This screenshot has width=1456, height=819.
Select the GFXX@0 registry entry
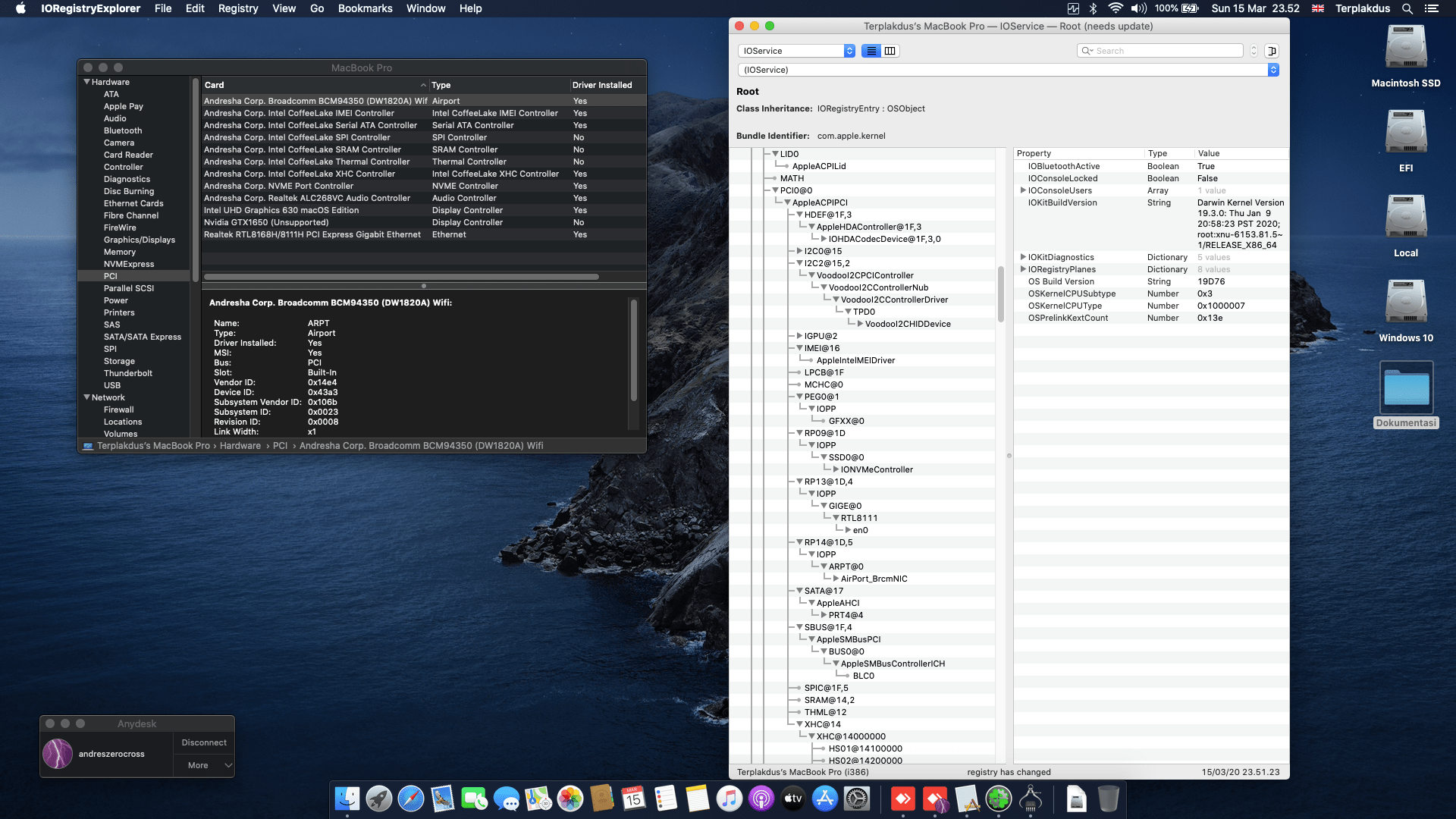[x=846, y=421]
